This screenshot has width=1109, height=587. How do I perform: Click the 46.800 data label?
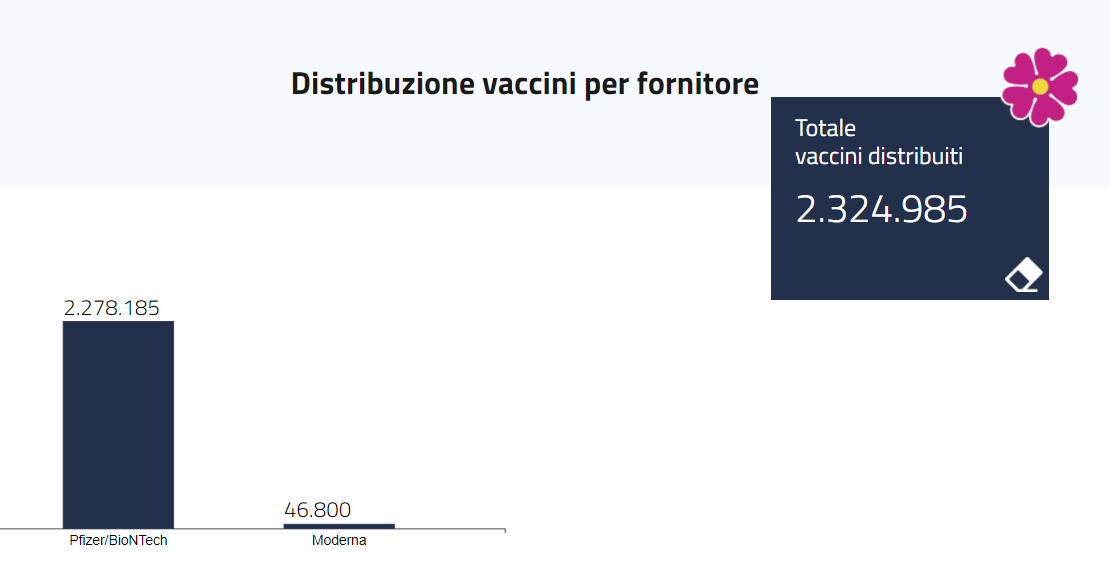pos(318,509)
